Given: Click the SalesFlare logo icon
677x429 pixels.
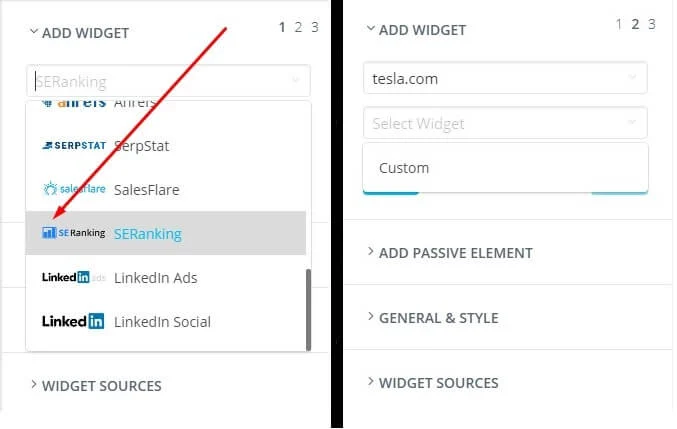Looking at the screenshot, I should (x=74, y=189).
